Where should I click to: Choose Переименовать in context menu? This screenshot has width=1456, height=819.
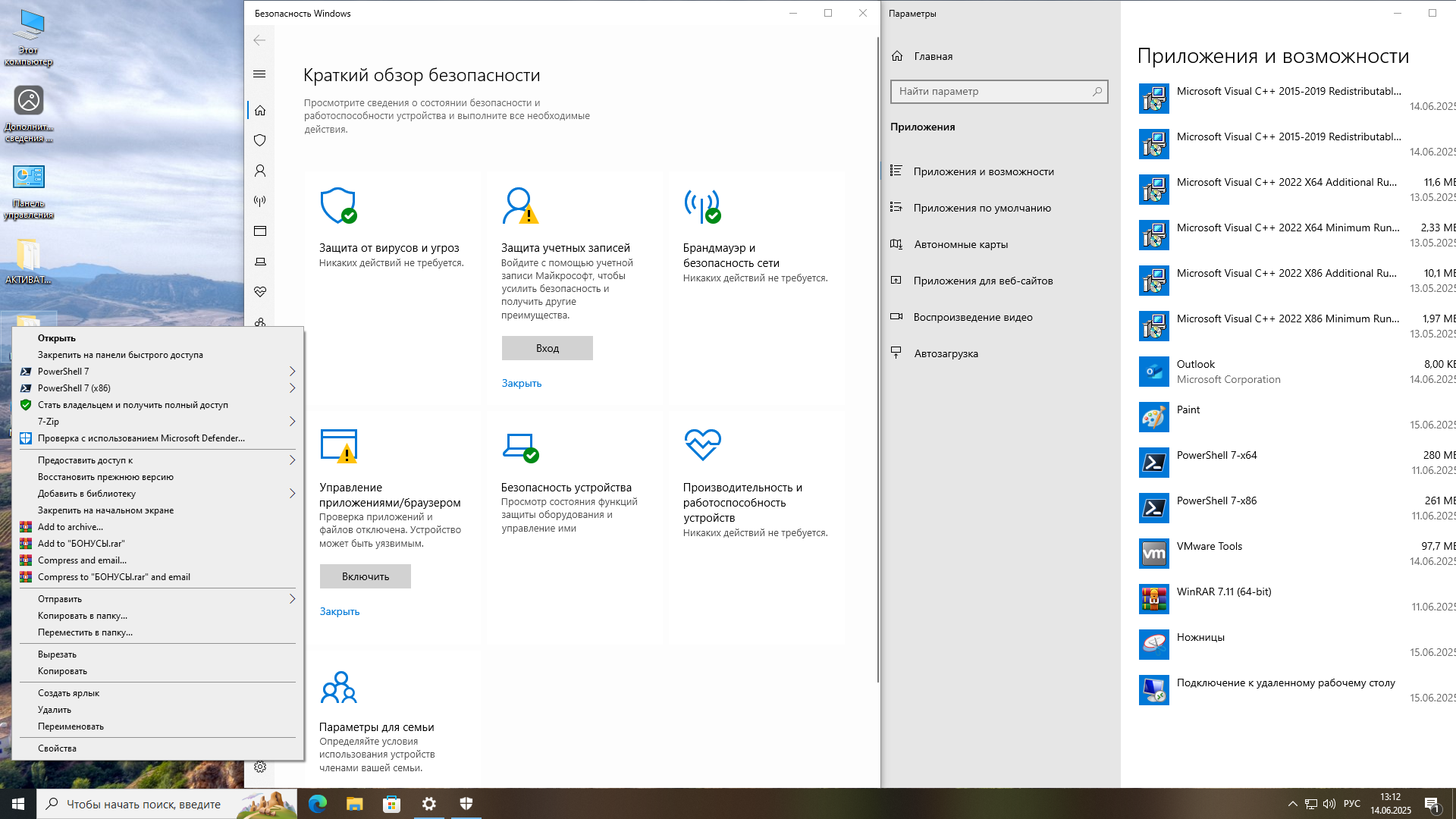(158, 726)
